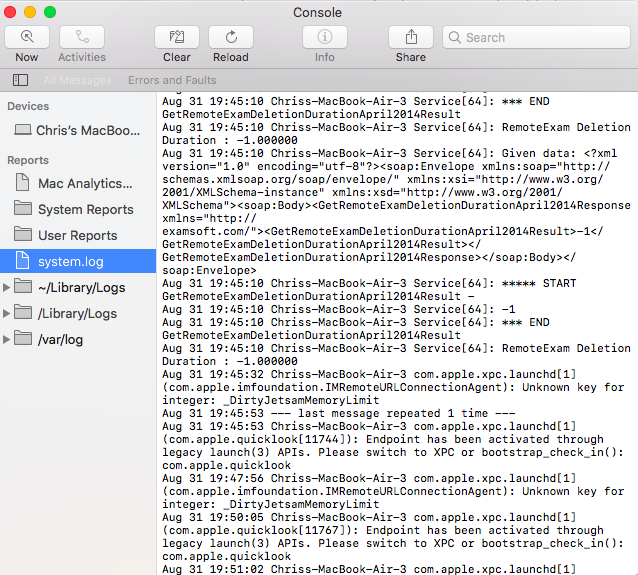638x575 pixels.
Task: Click the magnifier icon in Search field
Action: tap(454, 37)
